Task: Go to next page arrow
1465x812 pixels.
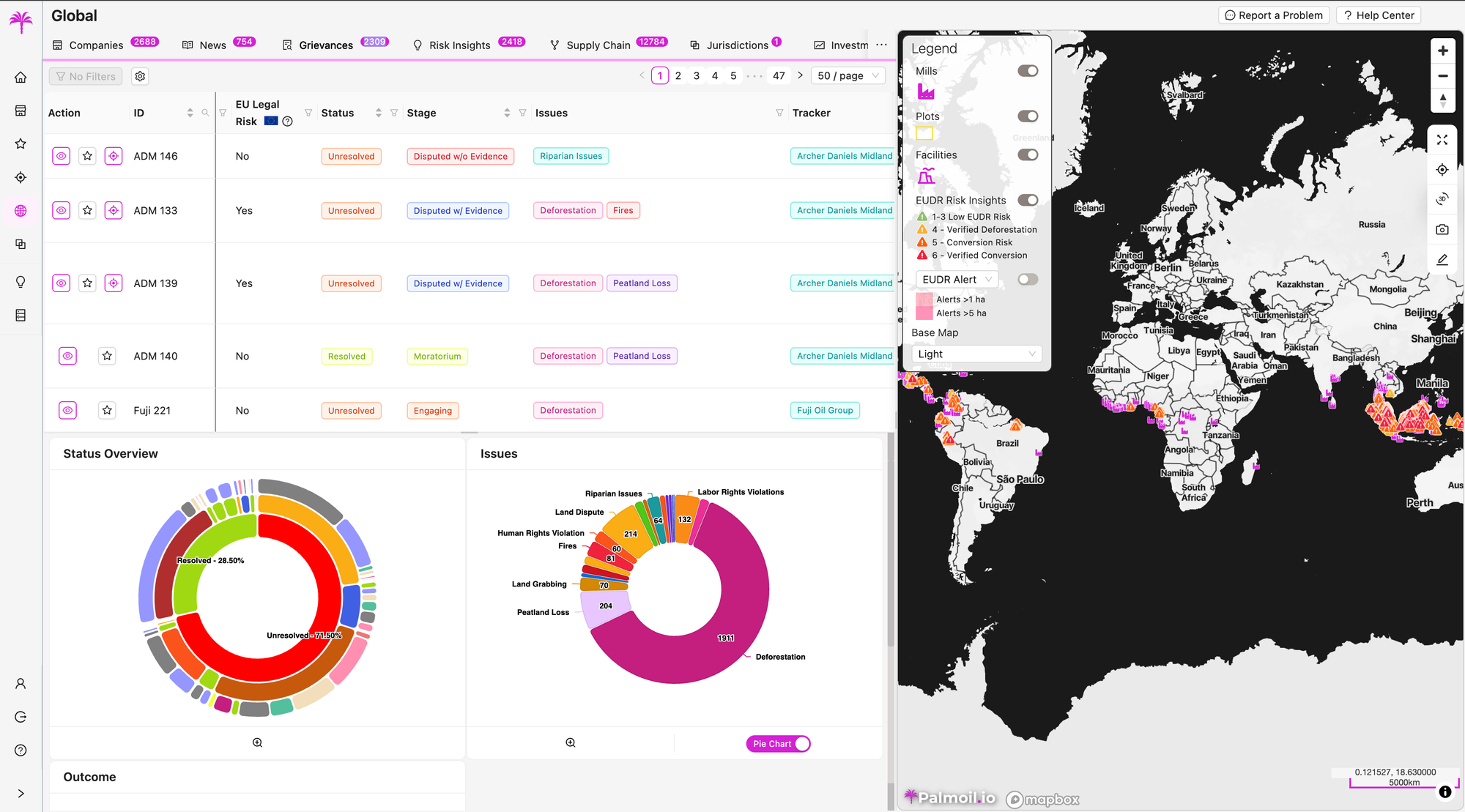Action: pos(800,75)
